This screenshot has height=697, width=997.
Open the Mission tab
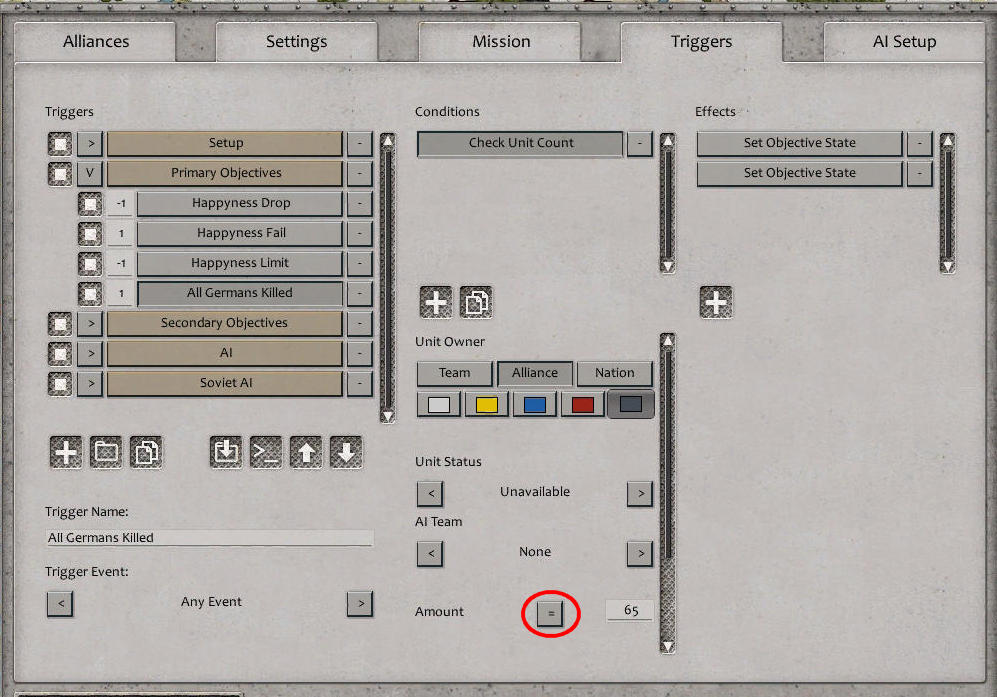pos(500,42)
